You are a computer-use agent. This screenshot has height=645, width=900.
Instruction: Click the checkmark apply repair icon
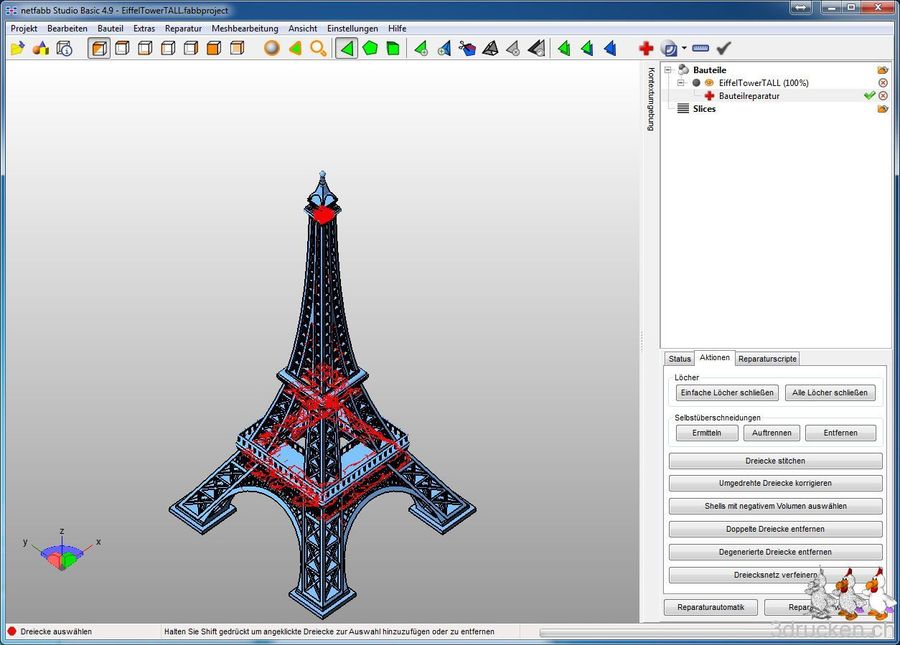click(x=723, y=47)
